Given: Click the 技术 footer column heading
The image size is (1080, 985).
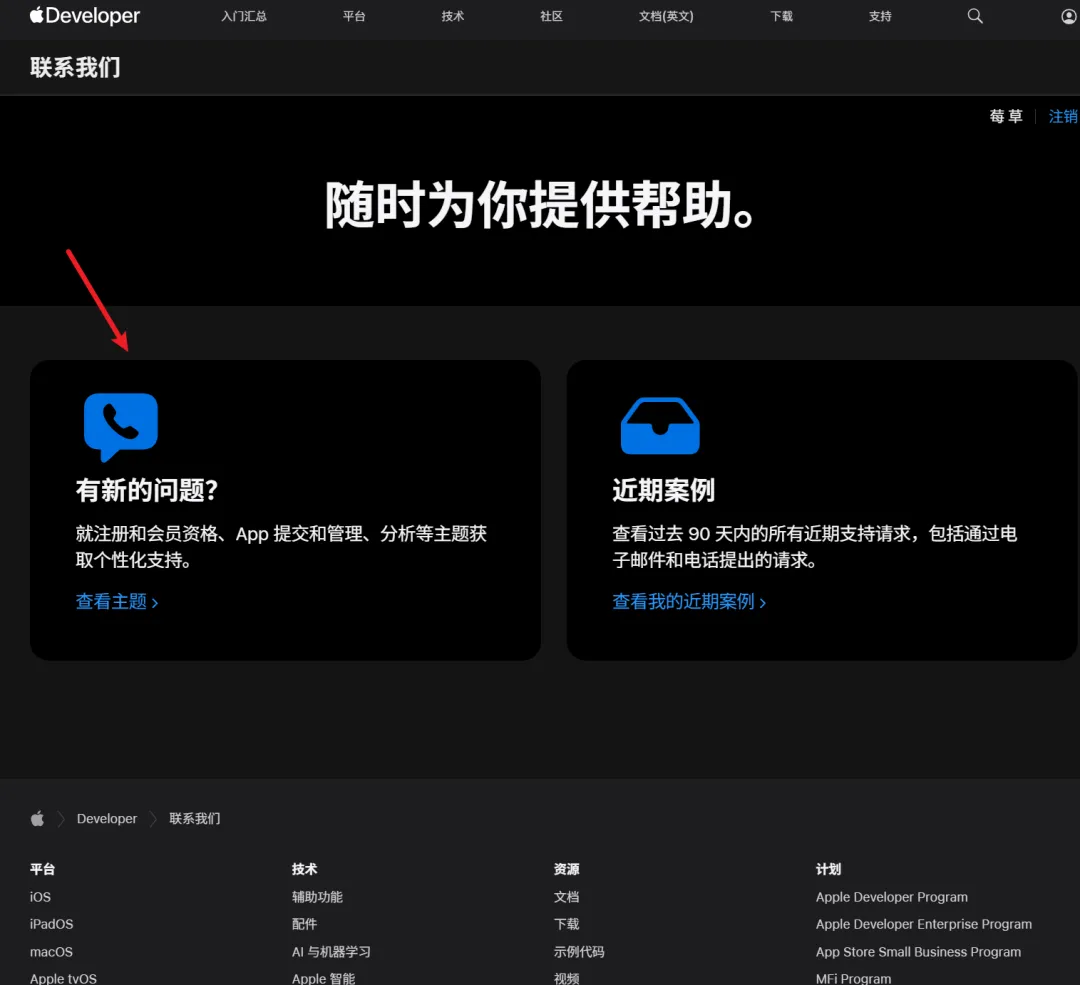Looking at the screenshot, I should coord(304,869).
